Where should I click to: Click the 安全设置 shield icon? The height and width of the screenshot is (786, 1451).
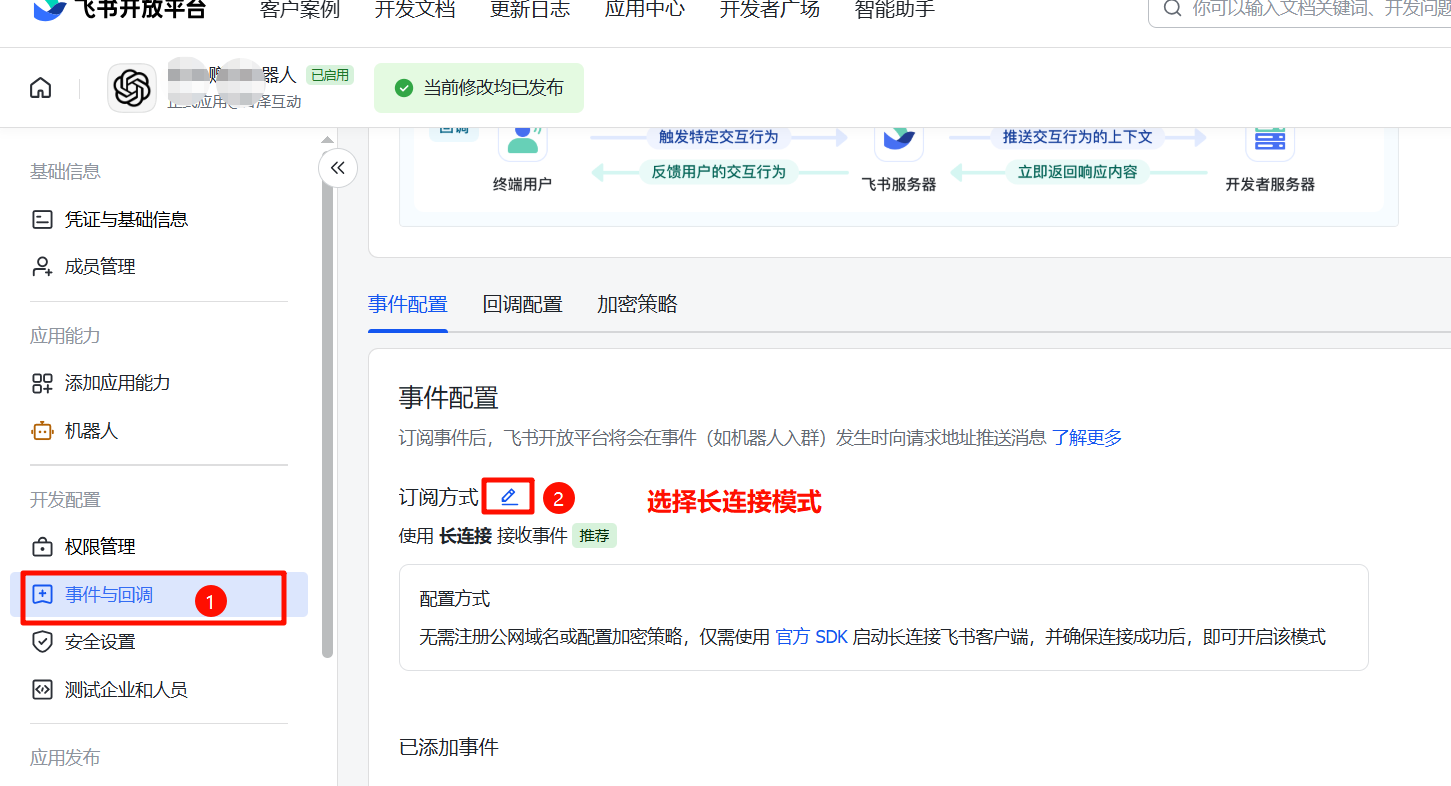coord(42,642)
